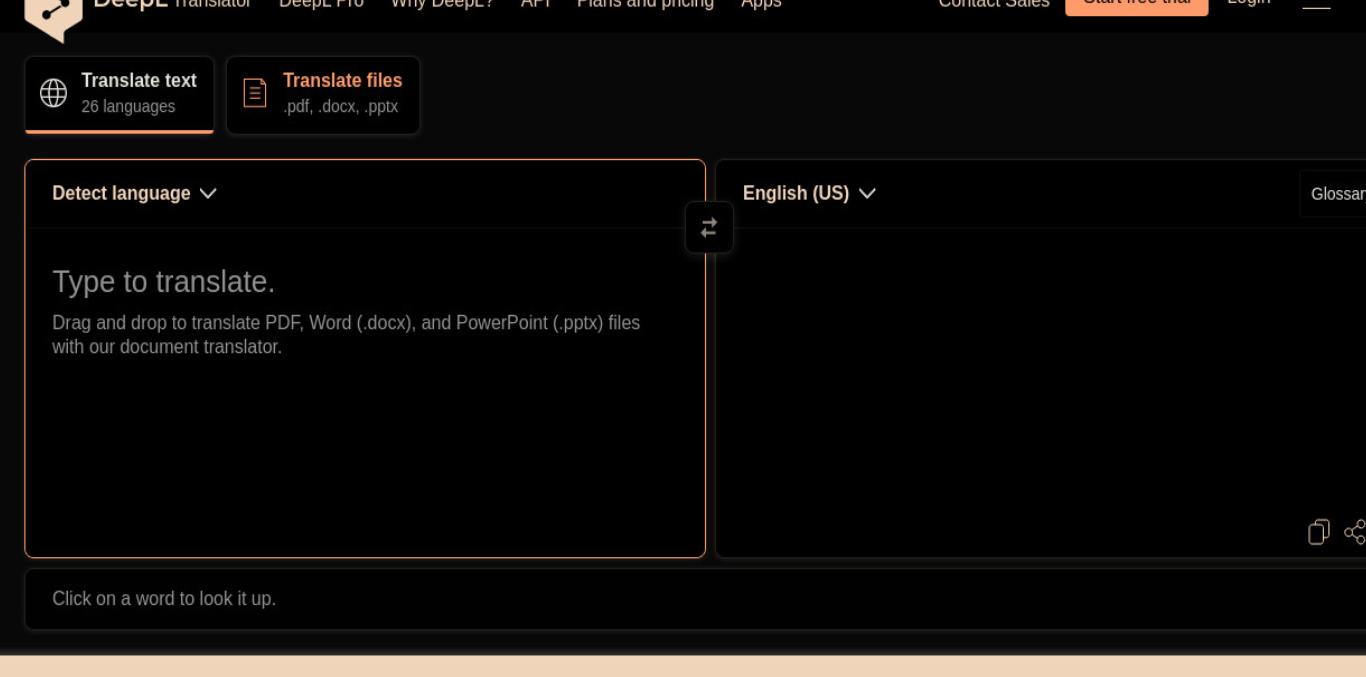1366x677 pixels.
Task: Click the Contact Sales link
Action: (x=994, y=4)
